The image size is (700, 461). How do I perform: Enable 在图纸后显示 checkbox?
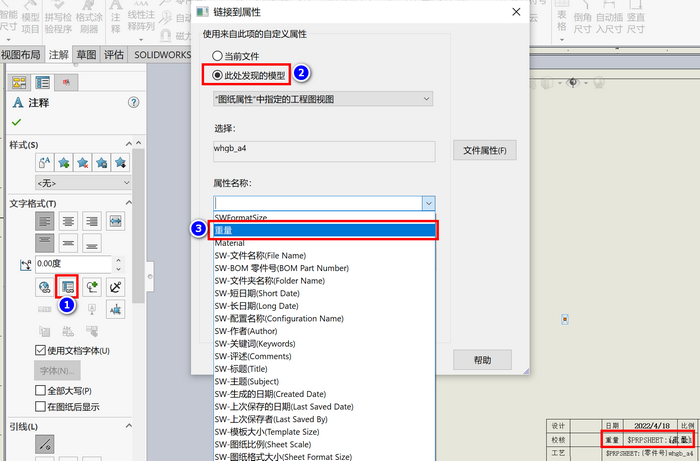point(40,407)
